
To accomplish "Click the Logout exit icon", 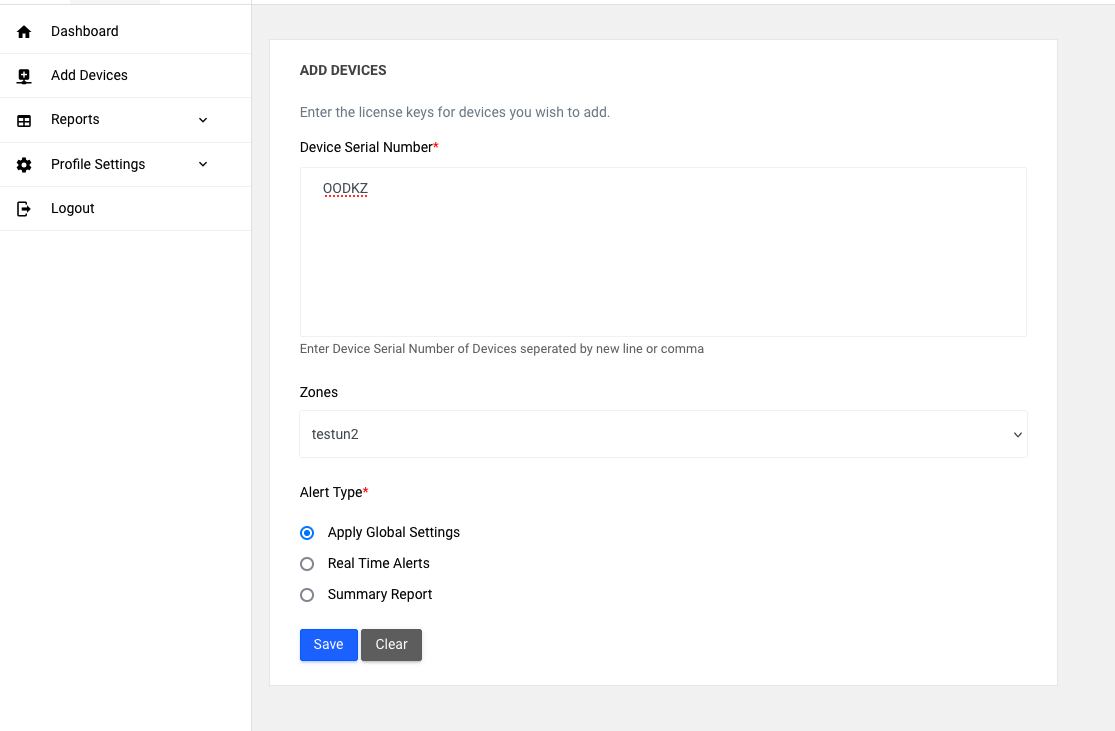I will tap(25, 209).
